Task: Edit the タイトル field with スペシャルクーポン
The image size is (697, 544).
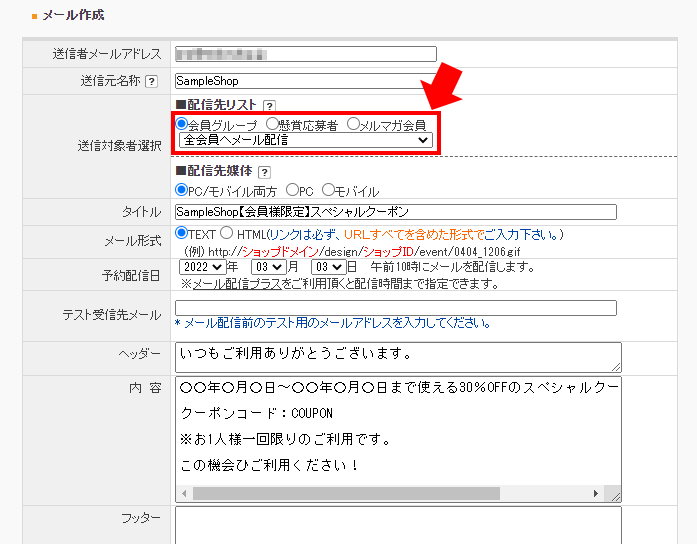Action: (396, 212)
